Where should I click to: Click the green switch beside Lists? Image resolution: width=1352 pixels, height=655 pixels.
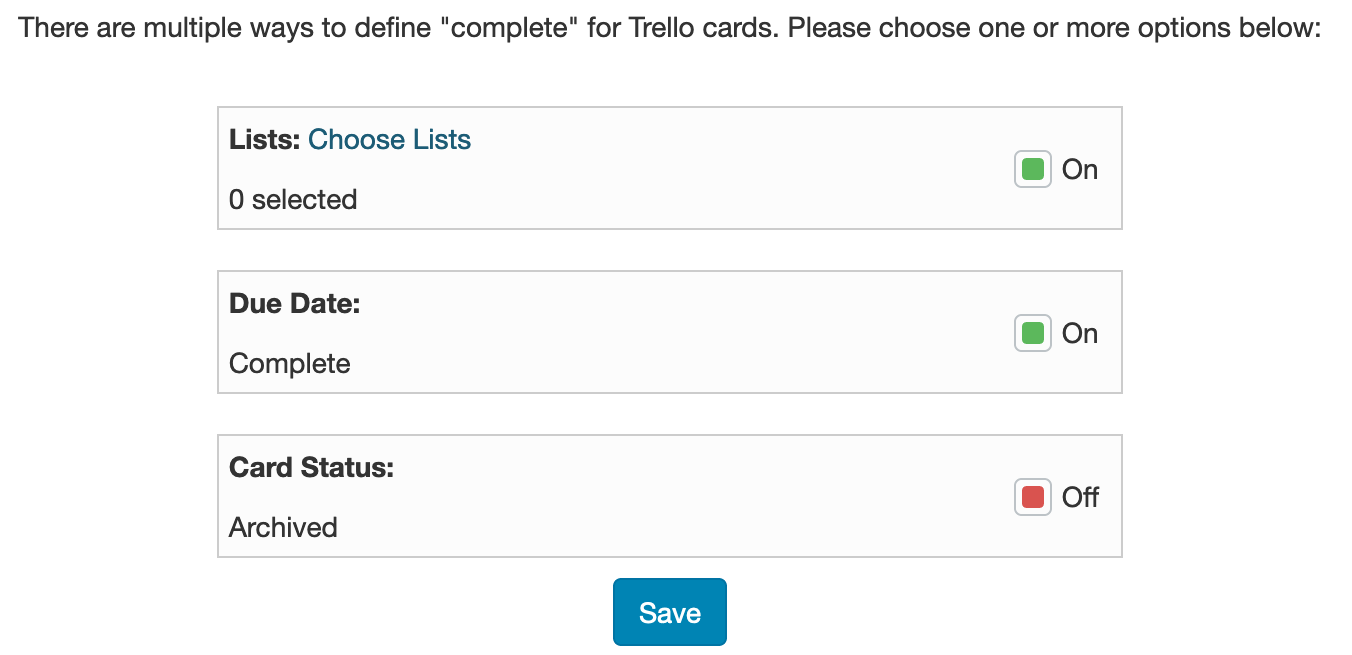pos(1032,169)
